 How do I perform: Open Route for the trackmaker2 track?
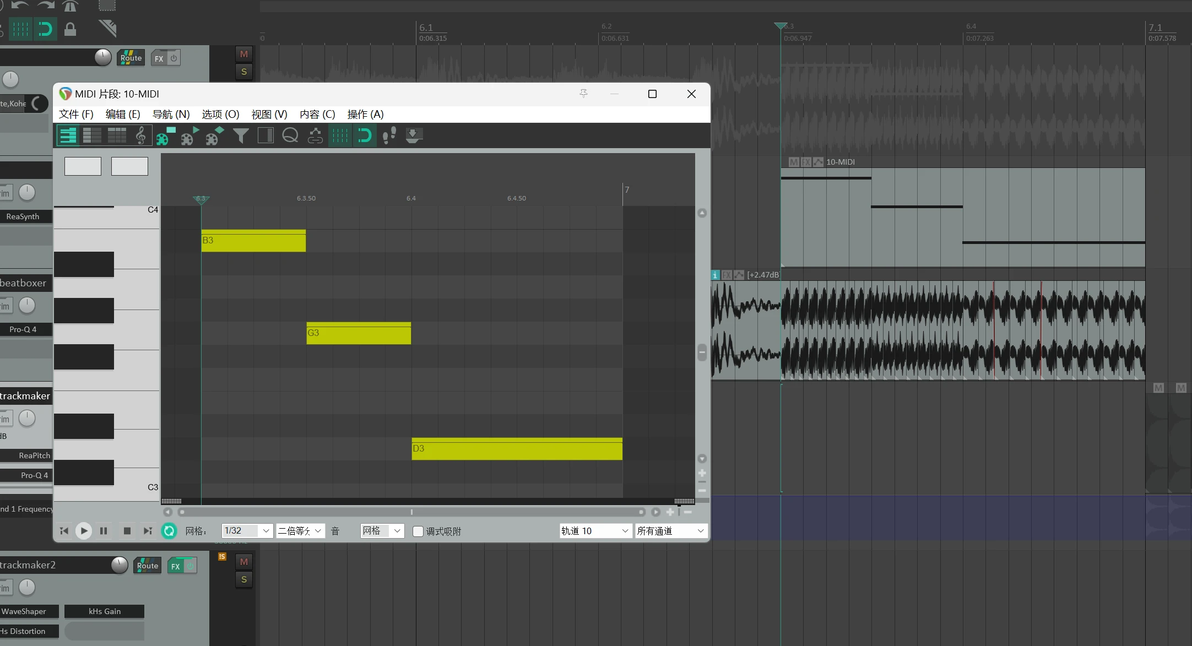coord(147,565)
